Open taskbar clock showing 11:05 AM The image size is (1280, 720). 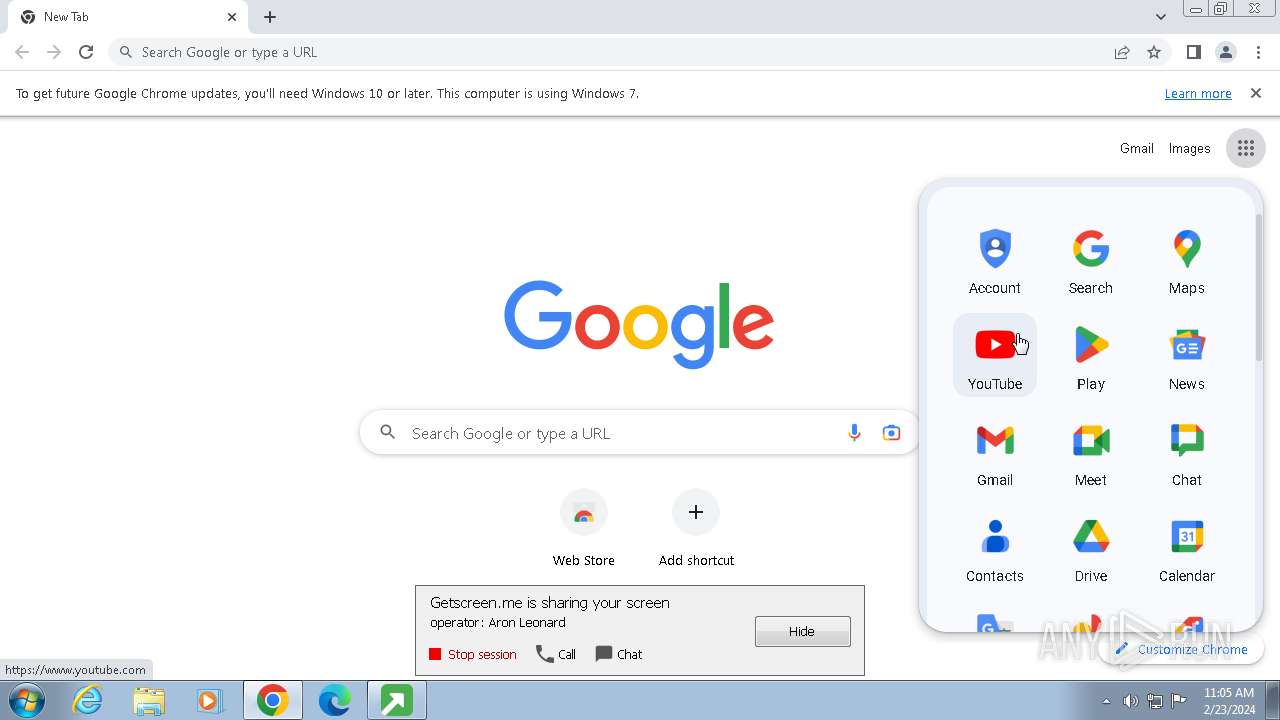click(x=1229, y=701)
